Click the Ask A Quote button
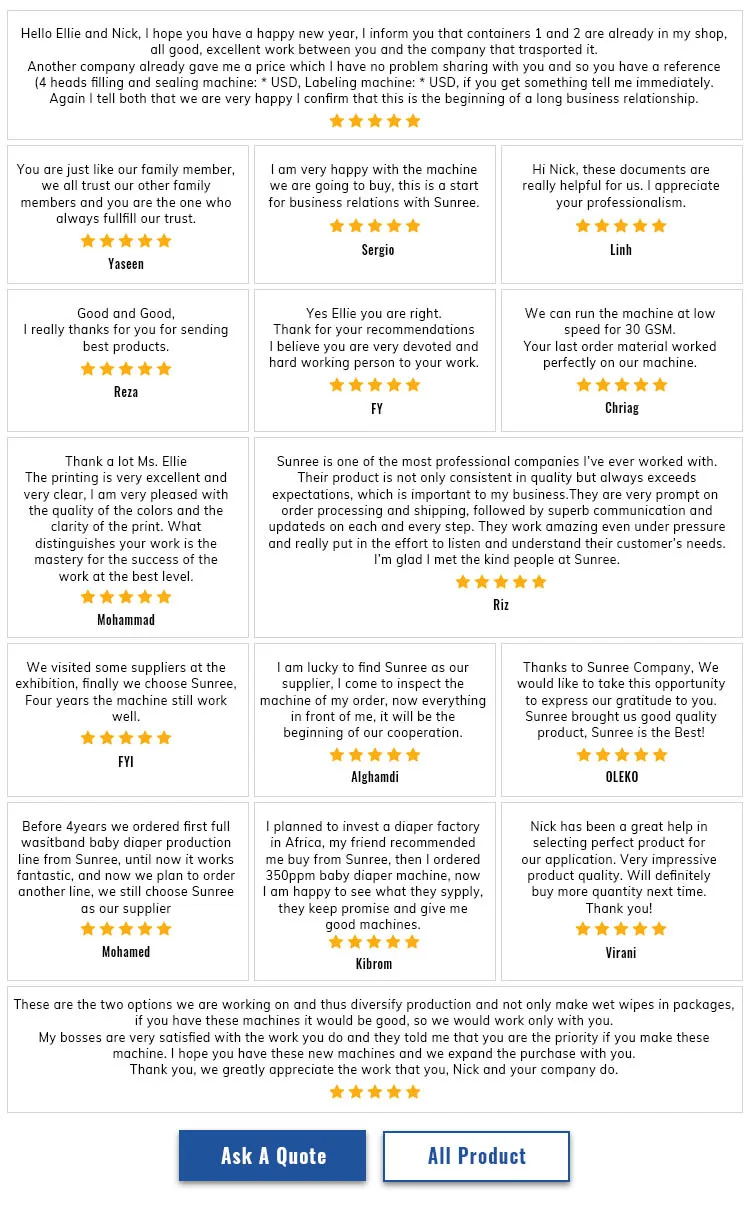Viewport: 750px width, 1212px height. [272, 1156]
